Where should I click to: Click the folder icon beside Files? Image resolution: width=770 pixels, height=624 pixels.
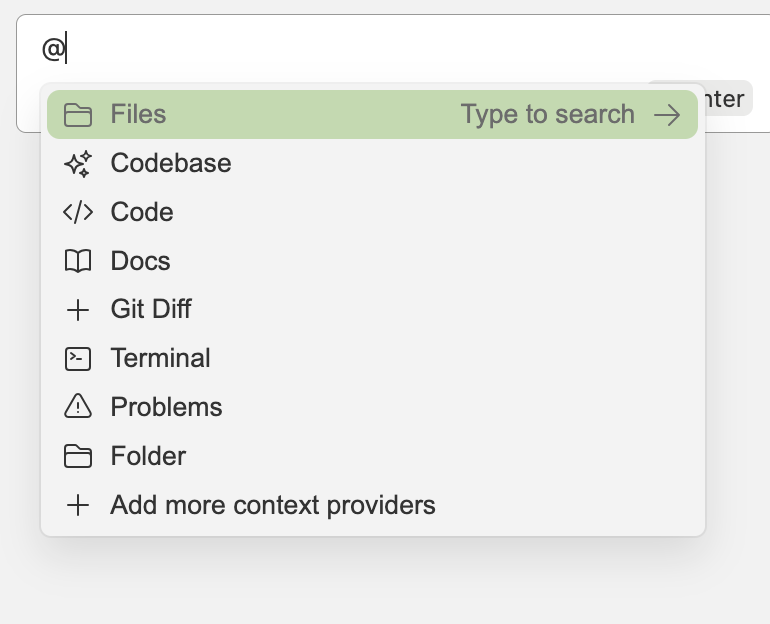point(77,115)
